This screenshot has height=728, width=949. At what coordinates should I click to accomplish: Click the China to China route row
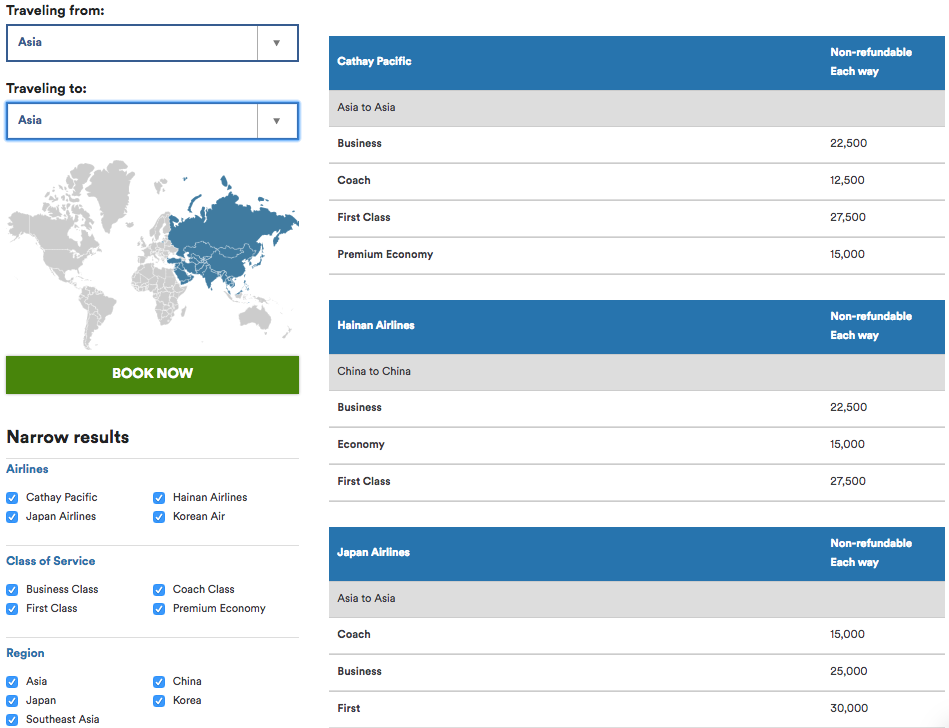coord(637,372)
